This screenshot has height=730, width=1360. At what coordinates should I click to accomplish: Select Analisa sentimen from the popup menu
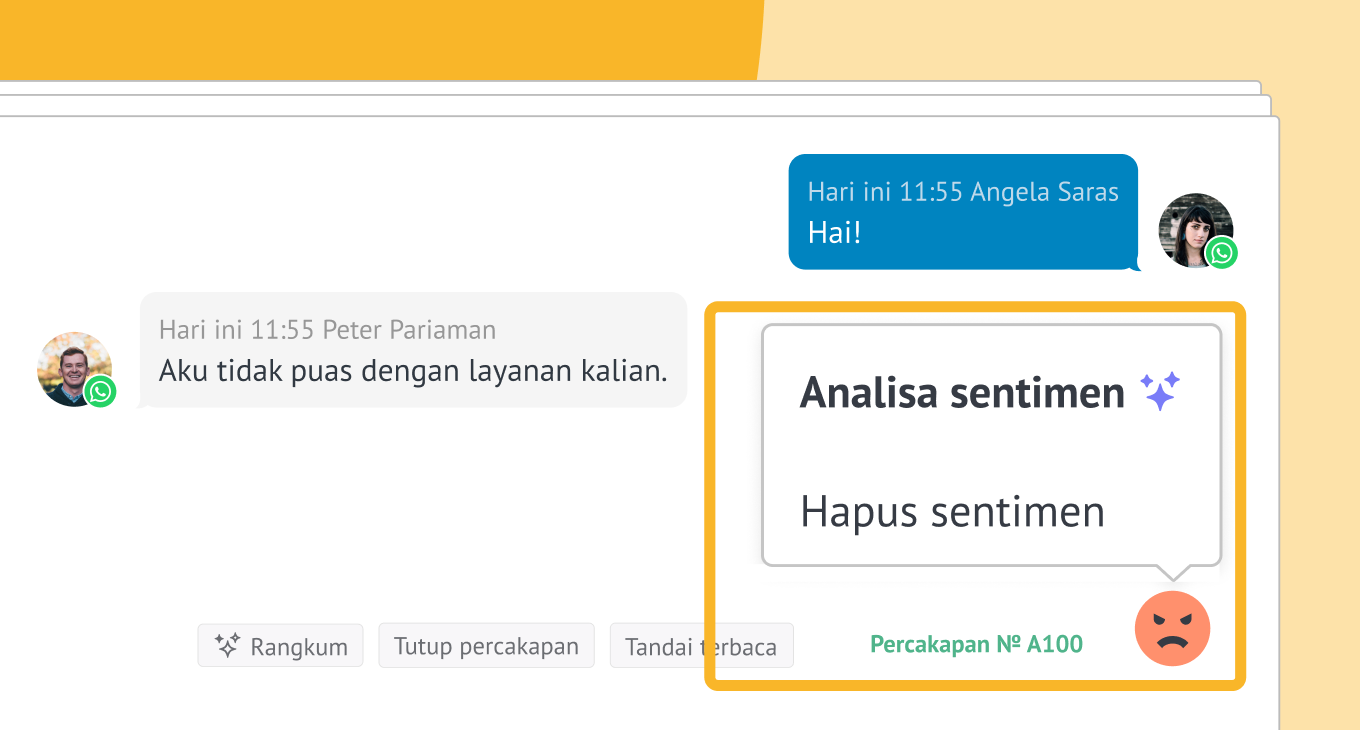point(961,393)
